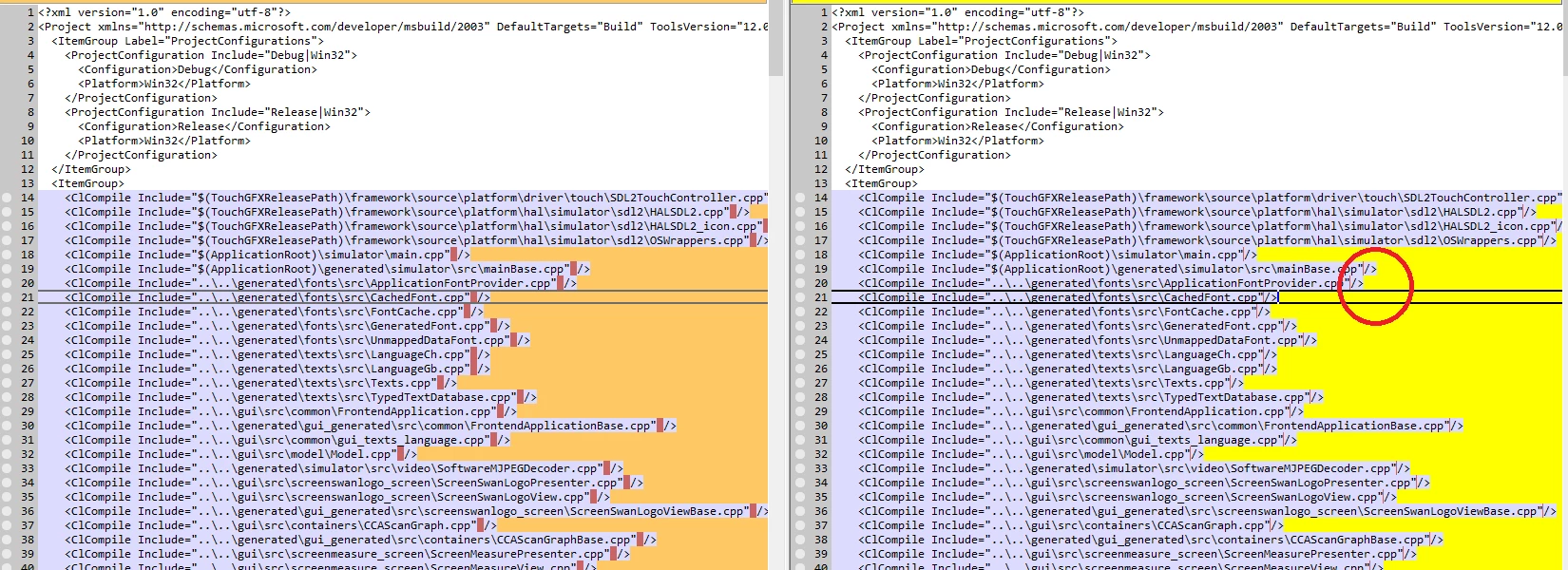
Task: Click the change marker beside line 21 in left pane
Action: 6,297
